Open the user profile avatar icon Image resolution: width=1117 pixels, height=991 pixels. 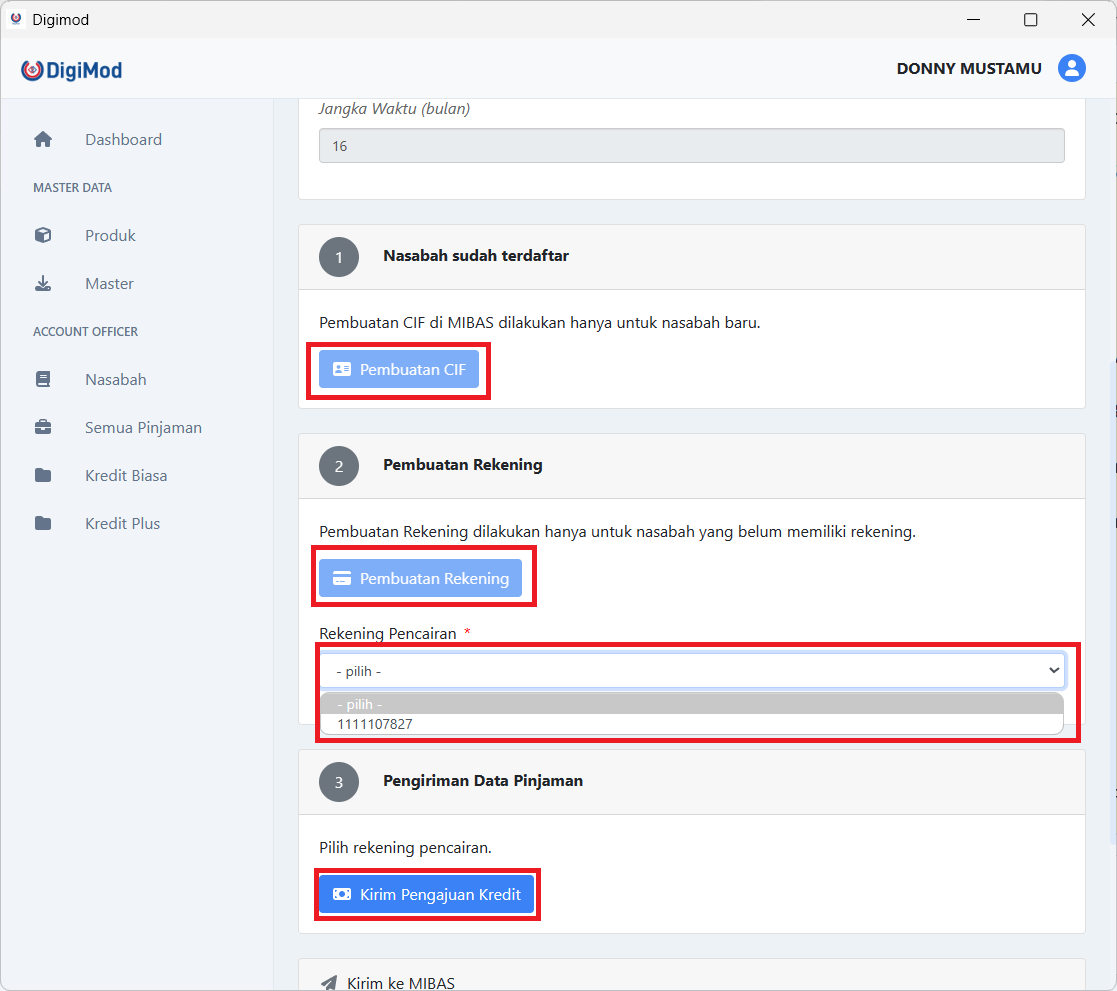tap(1071, 68)
